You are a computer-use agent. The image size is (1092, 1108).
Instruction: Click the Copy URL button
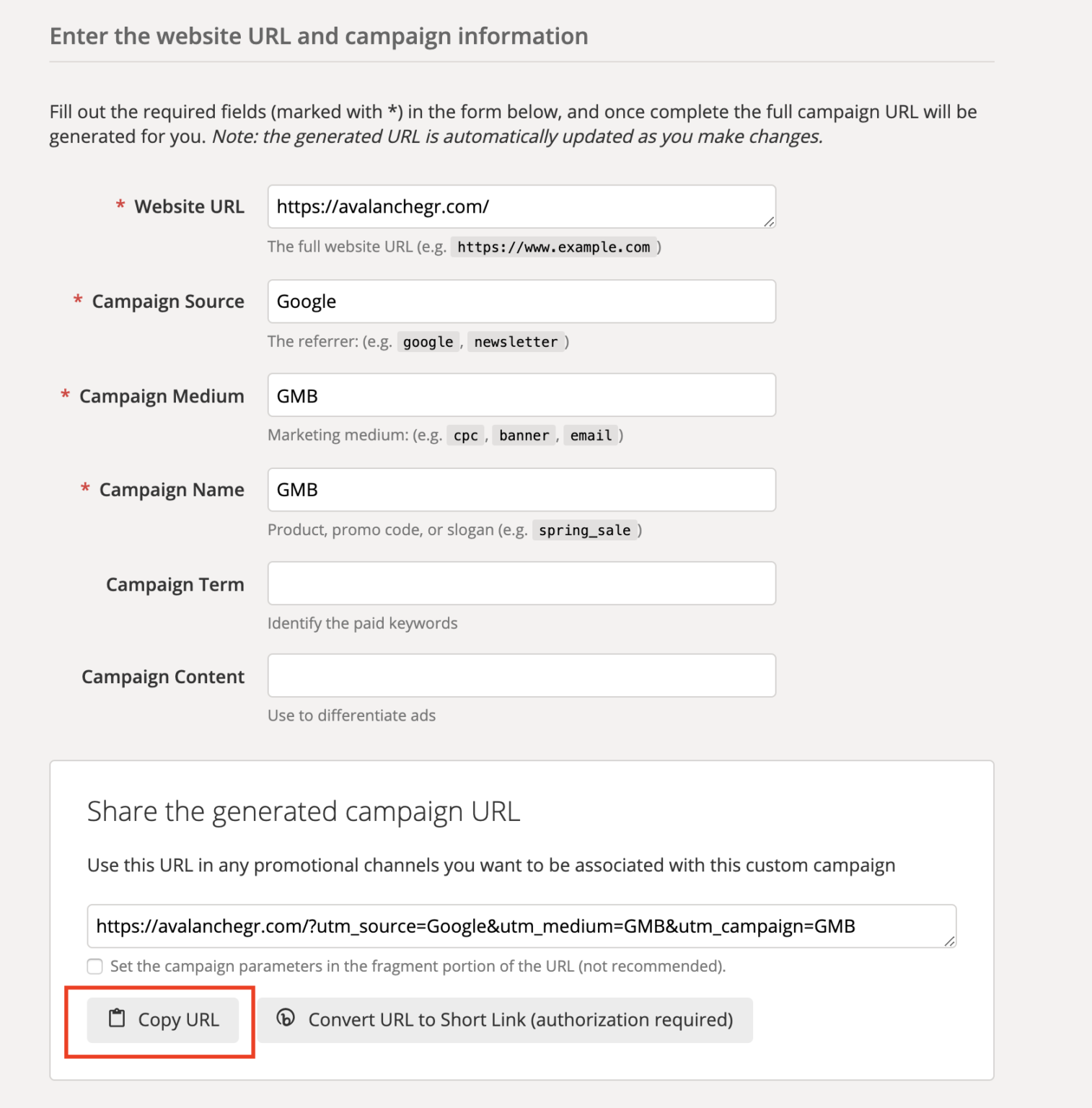point(162,1020)
